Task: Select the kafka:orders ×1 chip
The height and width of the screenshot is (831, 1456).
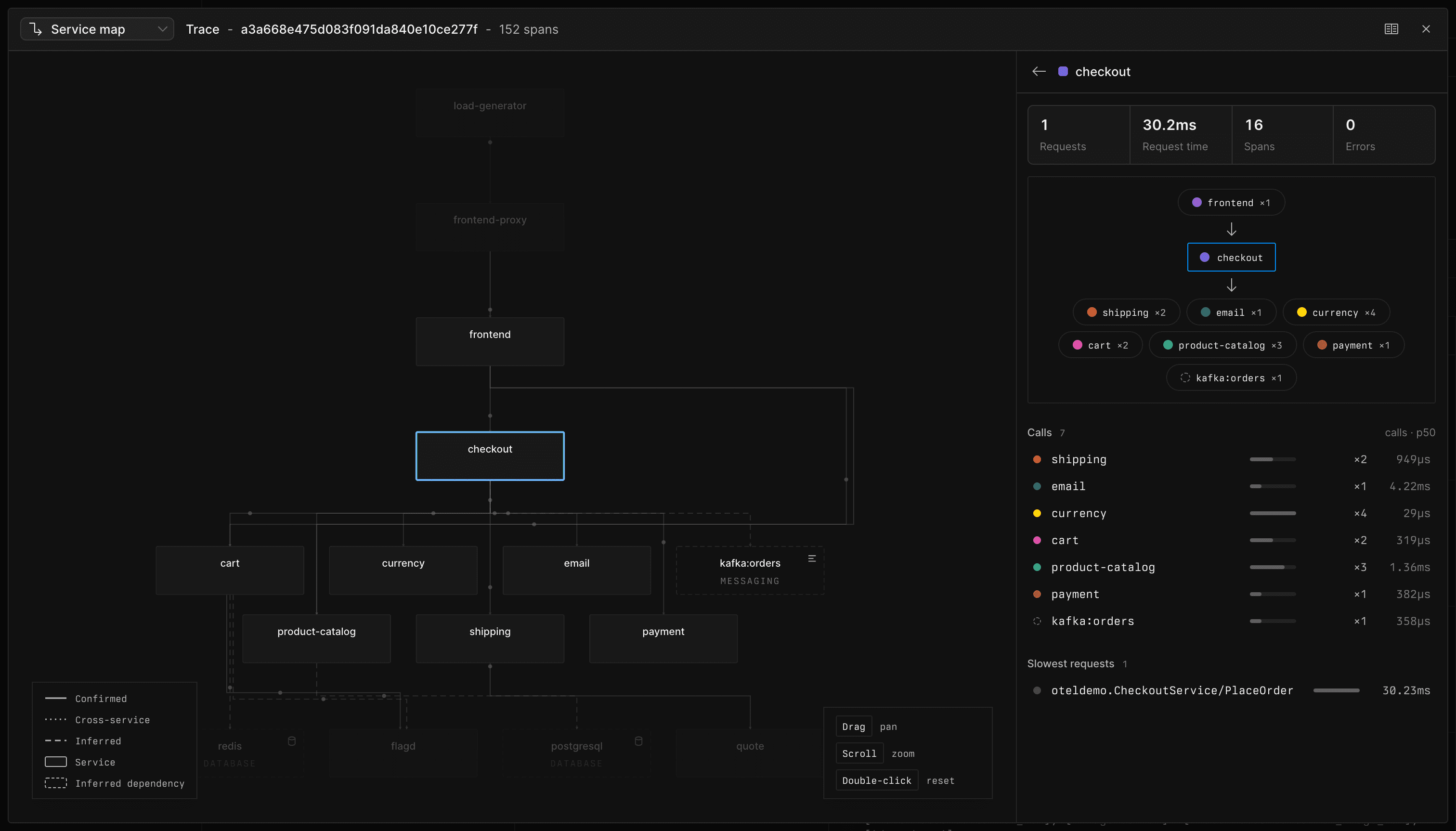Action: (x=1231, y=378)
